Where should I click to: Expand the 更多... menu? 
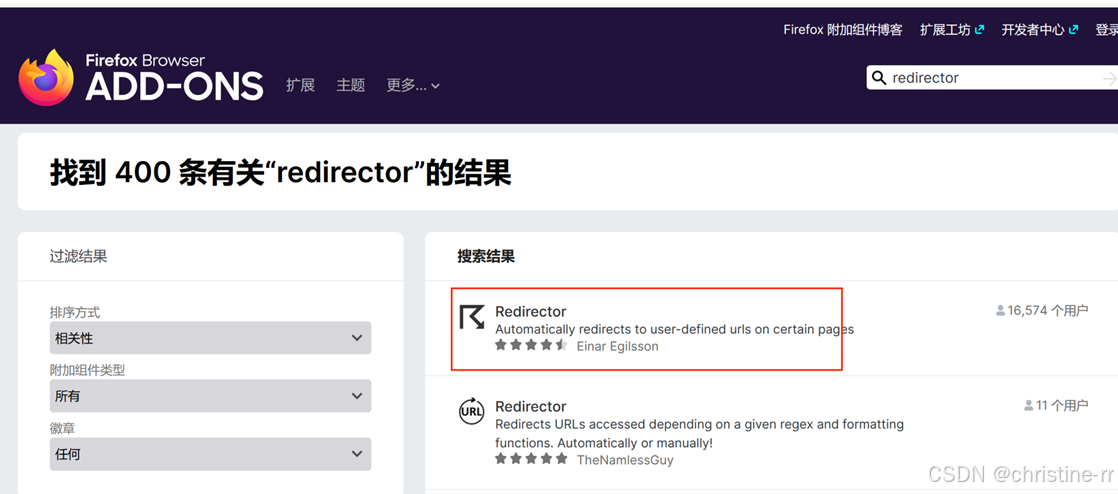413,86
